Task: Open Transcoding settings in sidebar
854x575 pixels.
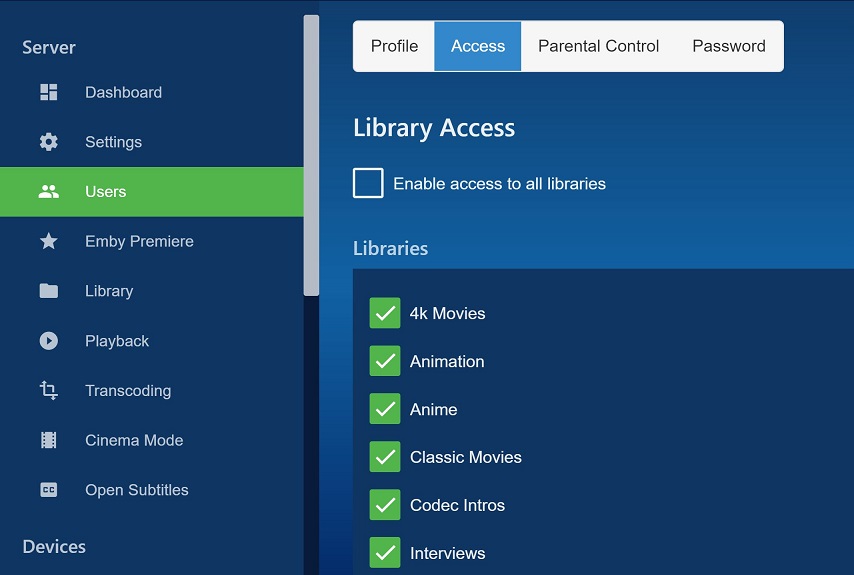Action: pyautogui.click(x=128, y=391)
